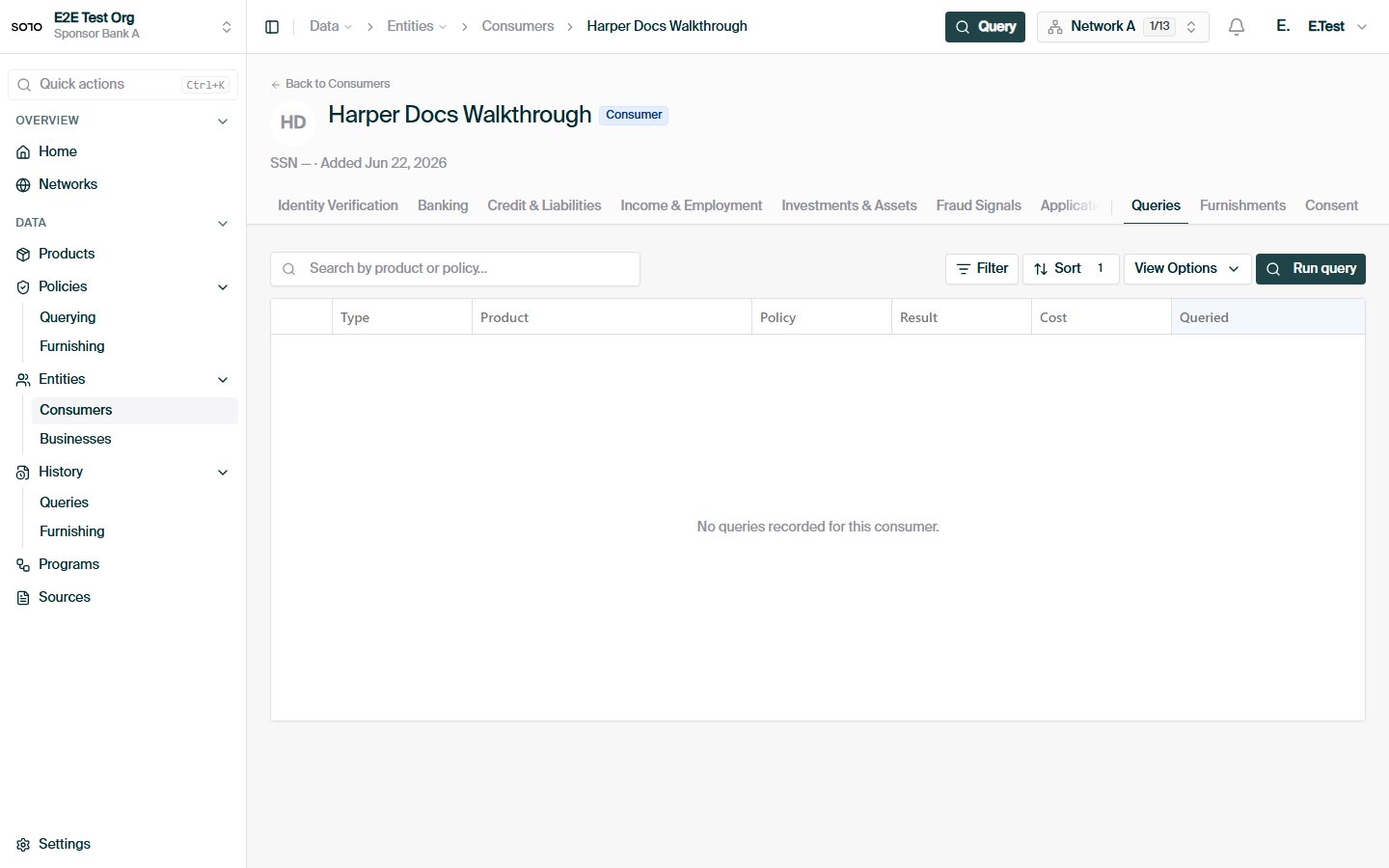Click Search by product or policy field

tap(455, 269)
